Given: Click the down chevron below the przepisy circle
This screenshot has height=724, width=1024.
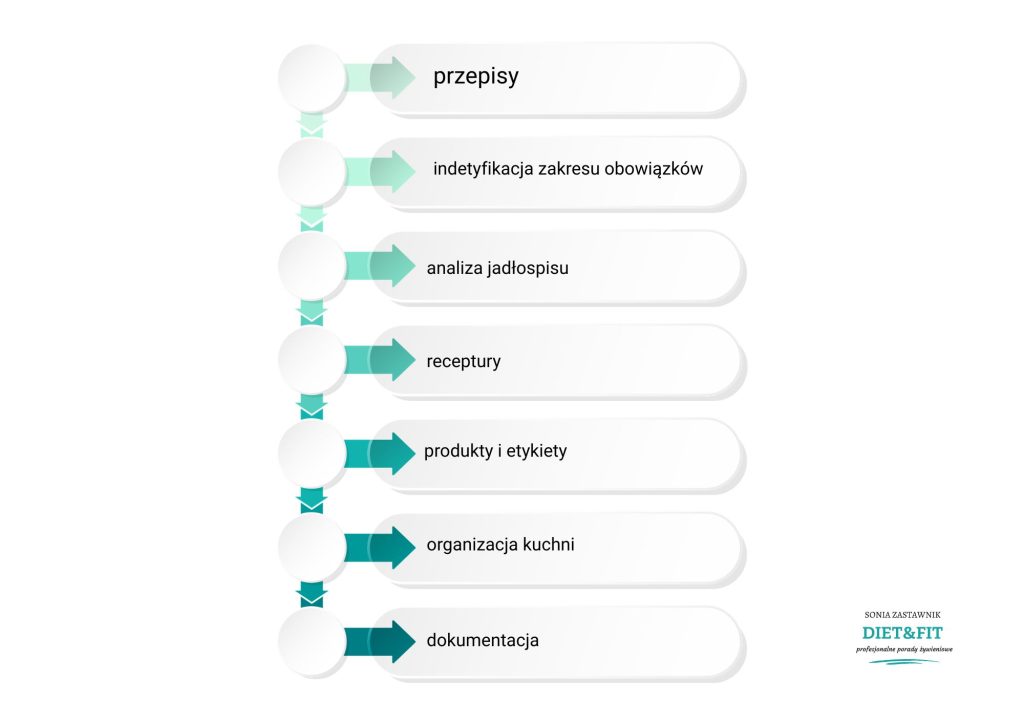Looking at the screenshot, I should pyautogui.click(x=312, y=125).
